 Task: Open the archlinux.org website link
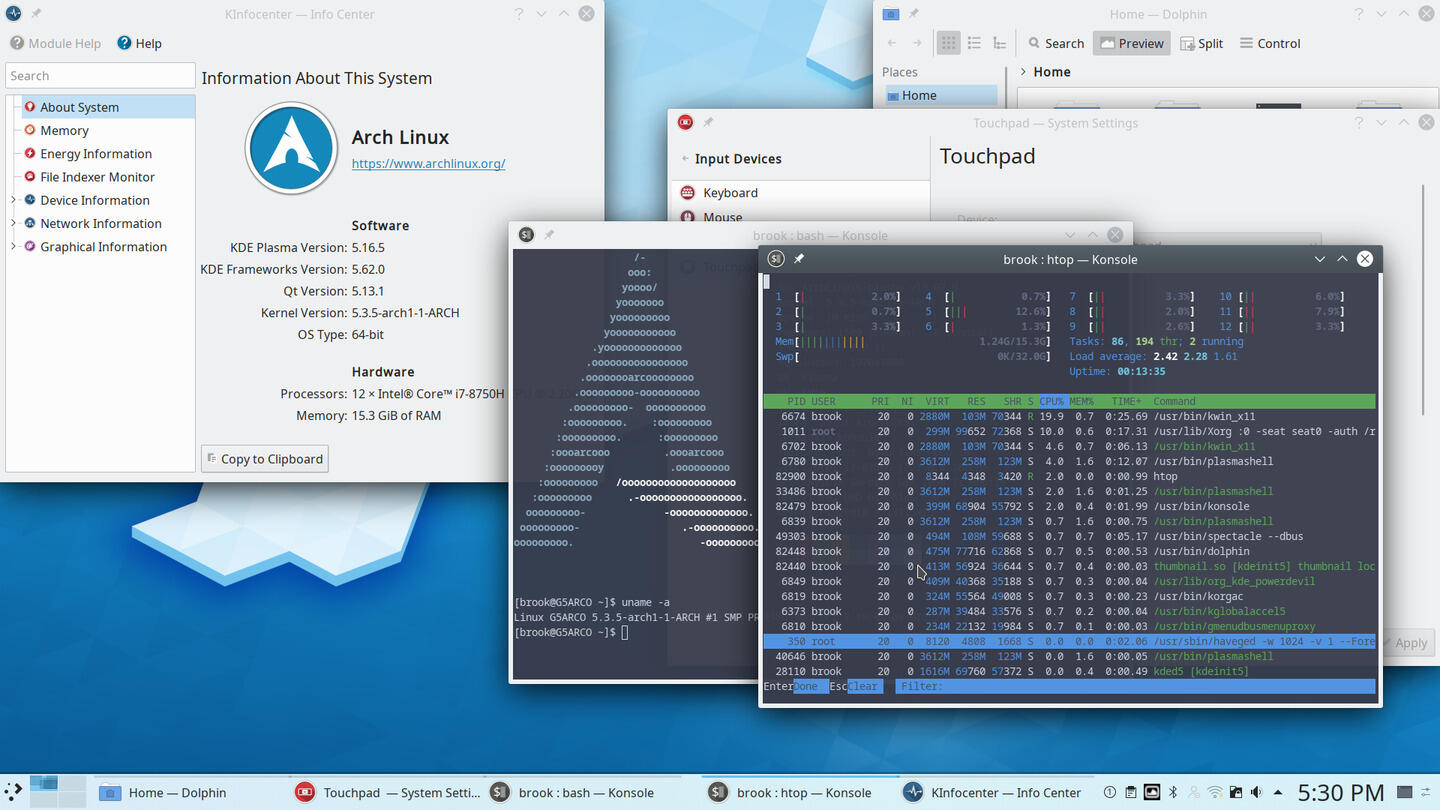pos(428,163)
